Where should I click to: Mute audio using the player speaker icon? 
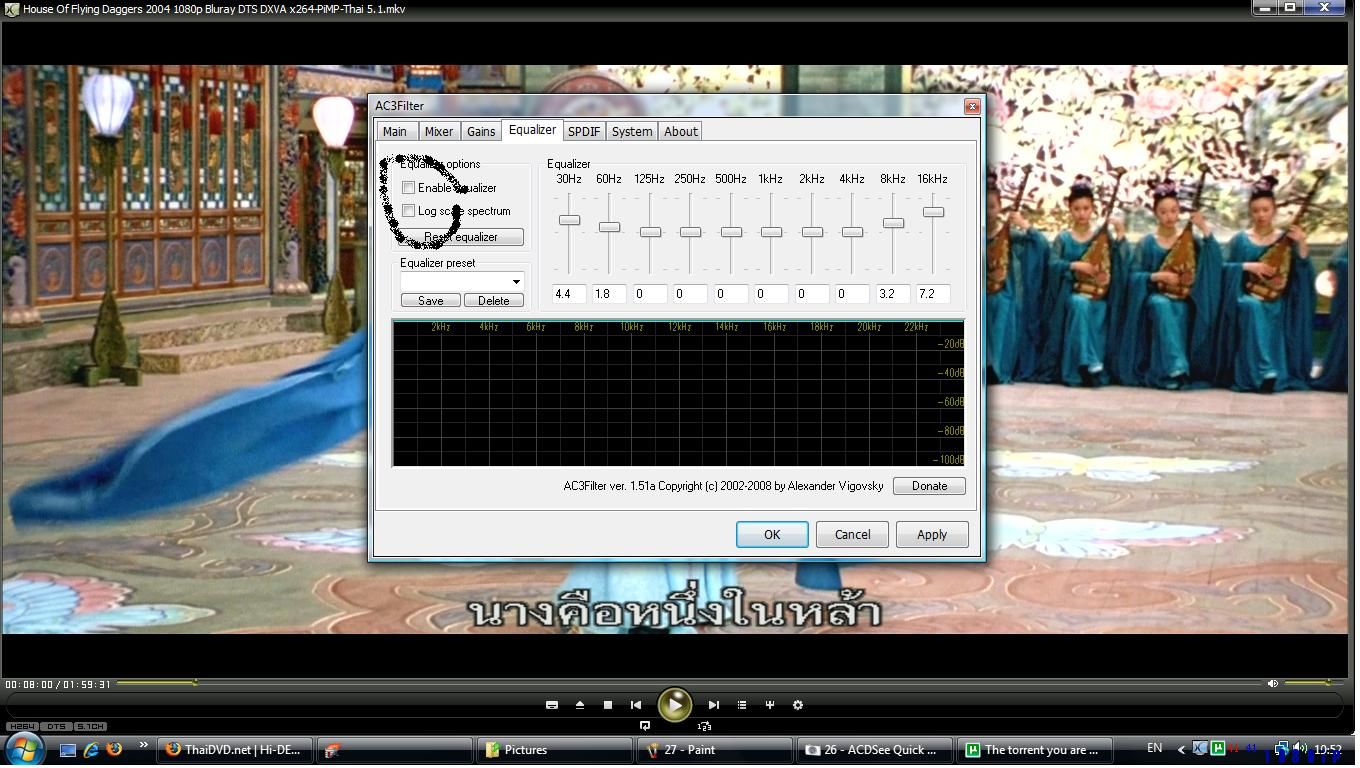[1272, 684]
